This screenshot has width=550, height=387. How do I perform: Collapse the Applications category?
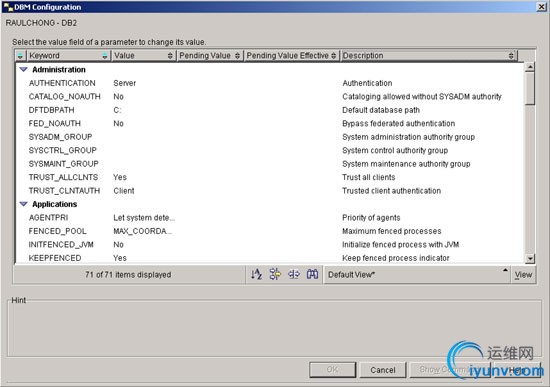coord(24,204)
